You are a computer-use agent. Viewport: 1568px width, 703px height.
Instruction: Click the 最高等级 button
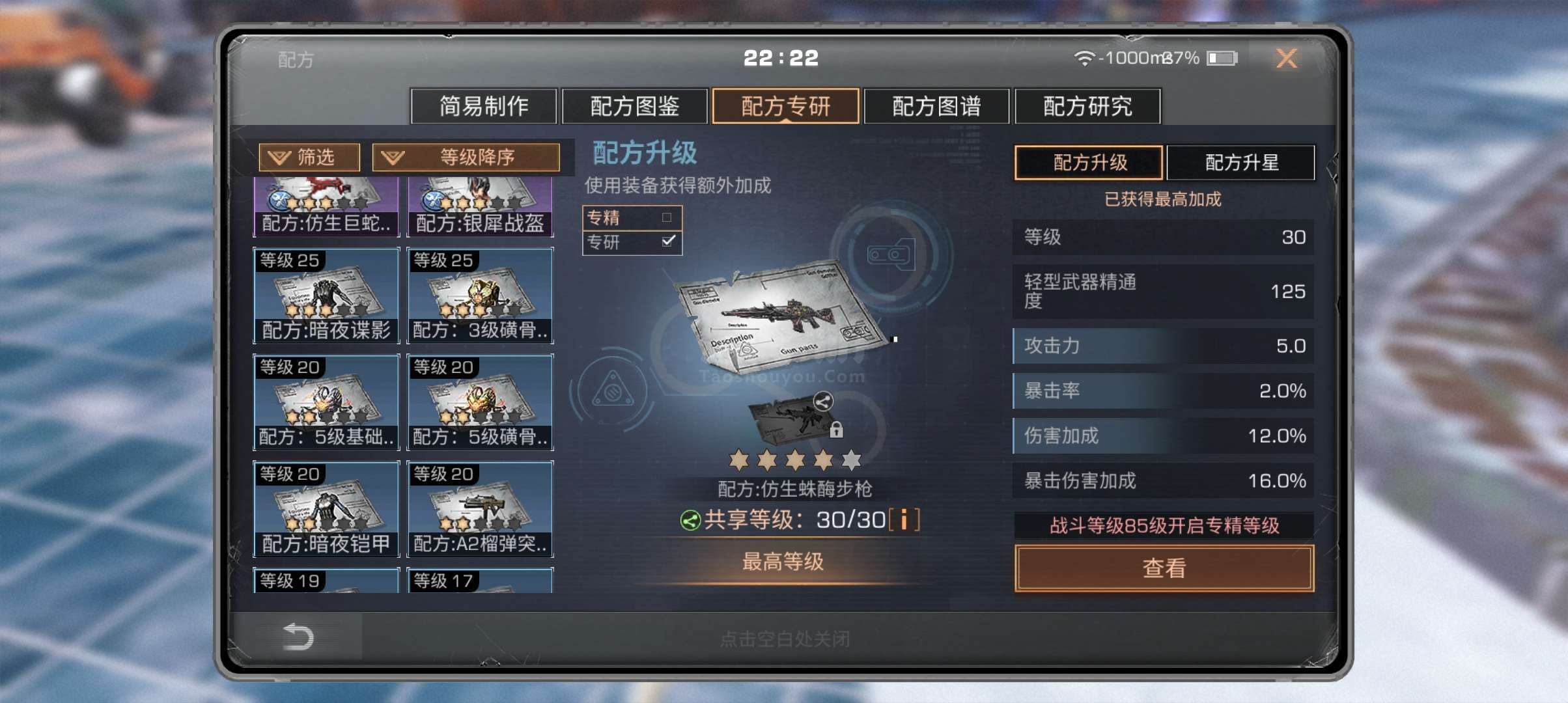[x=783, y=561]
